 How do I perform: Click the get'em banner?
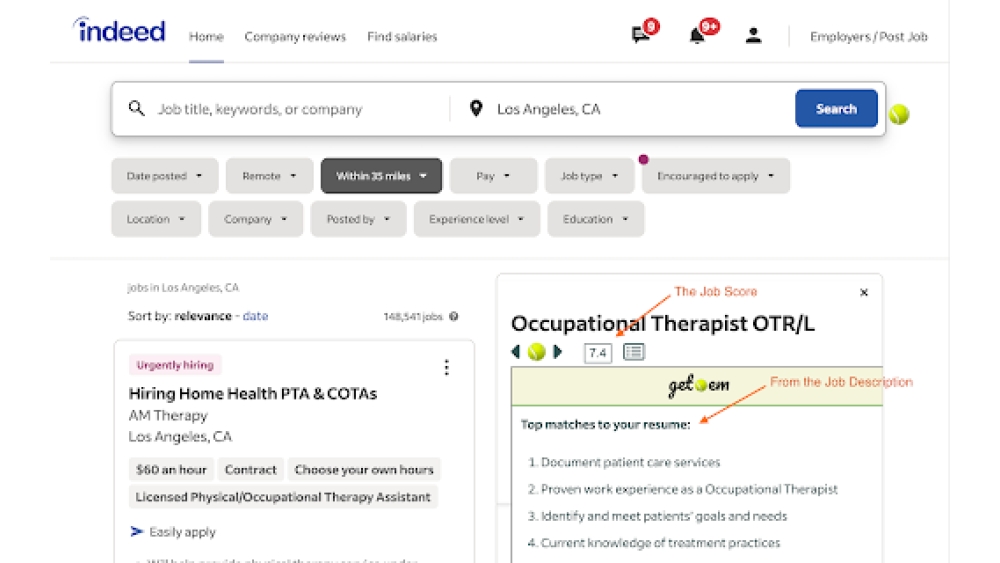697,386
